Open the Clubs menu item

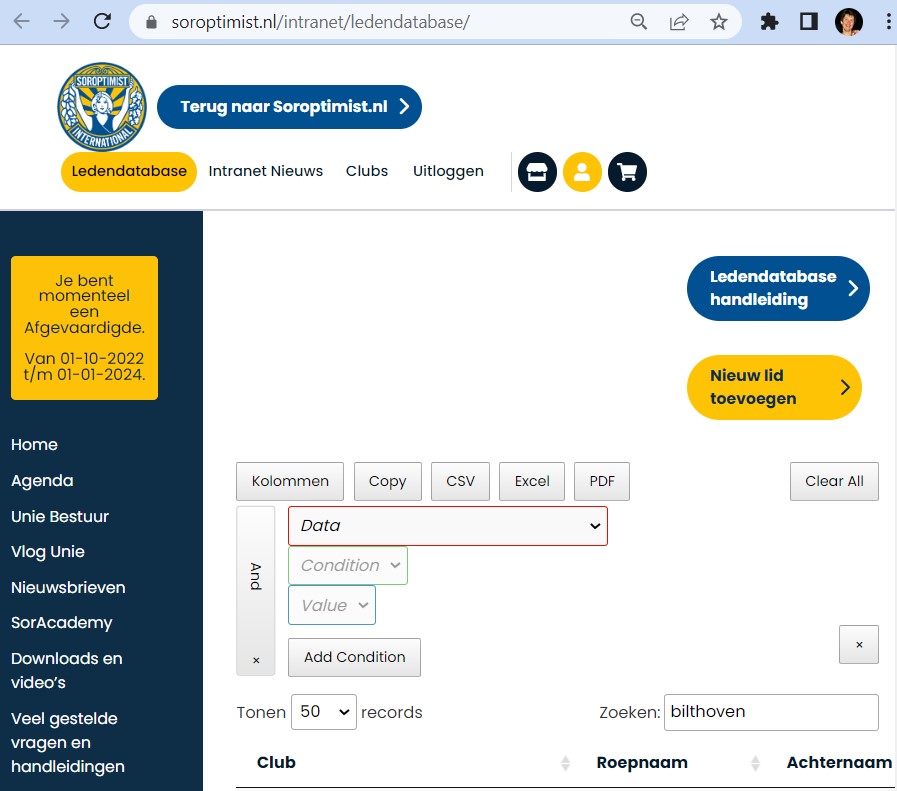(x=367, y=171)
